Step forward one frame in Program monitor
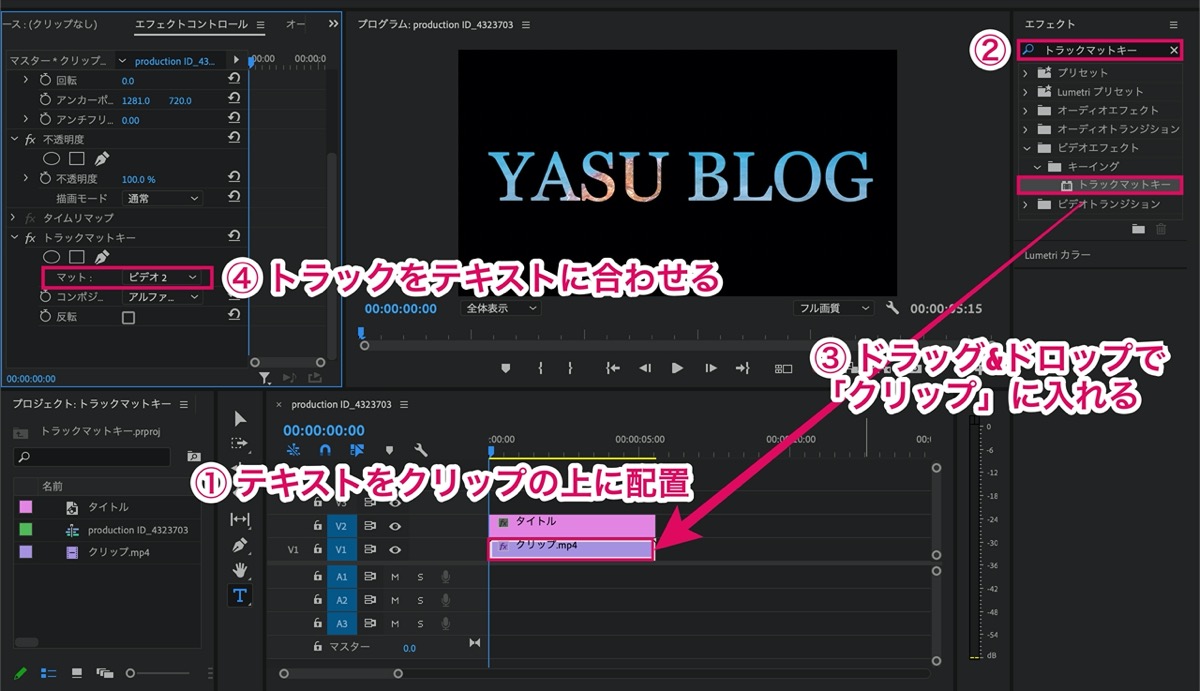 [x=710, y=368]
